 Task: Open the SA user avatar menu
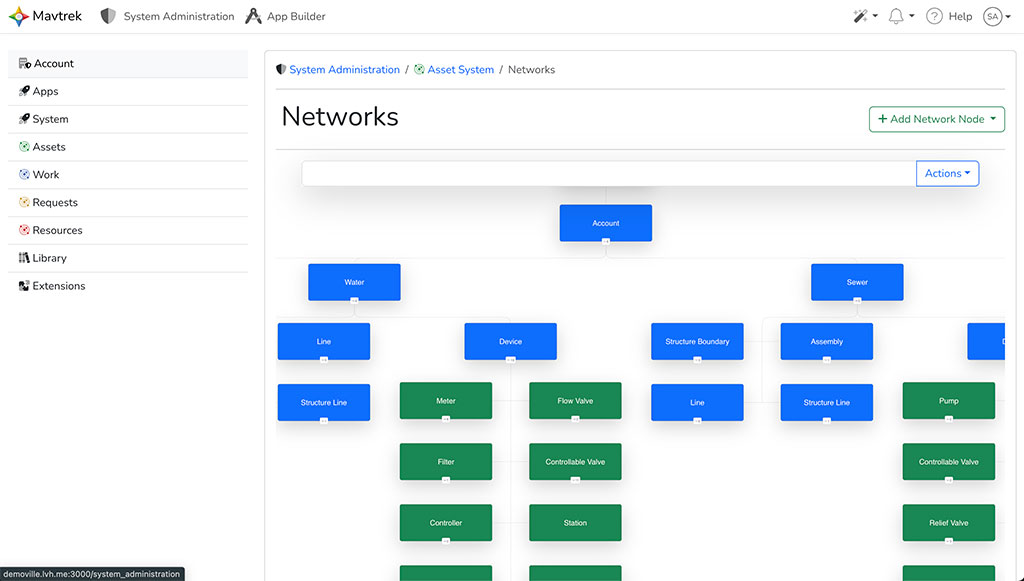point(996,16)
